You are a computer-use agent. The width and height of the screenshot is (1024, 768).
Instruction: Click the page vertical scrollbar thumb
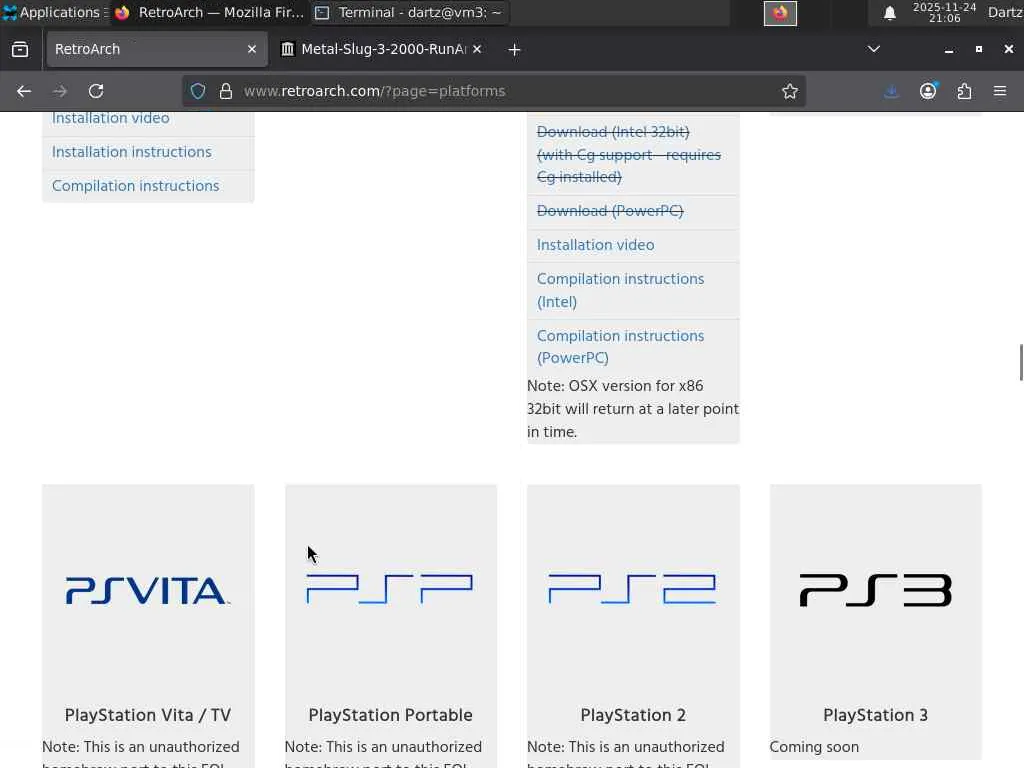coord(1021,362)
